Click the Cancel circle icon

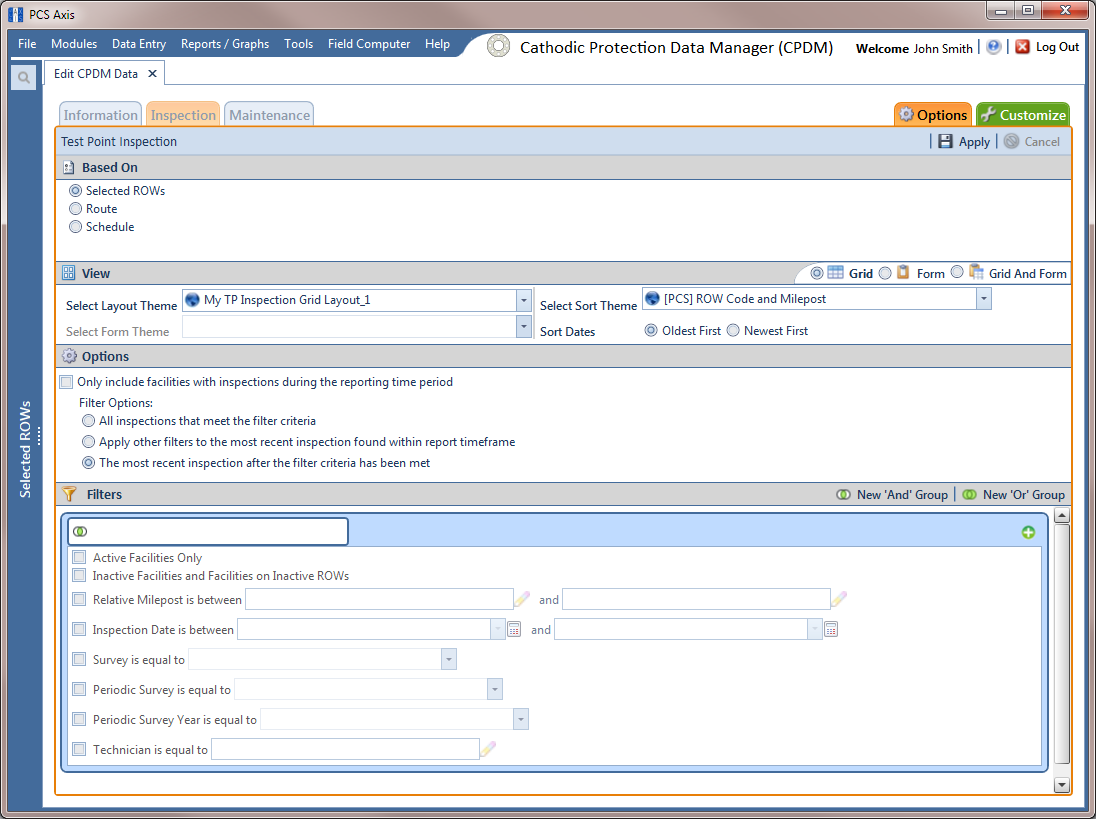[1011, 141]
